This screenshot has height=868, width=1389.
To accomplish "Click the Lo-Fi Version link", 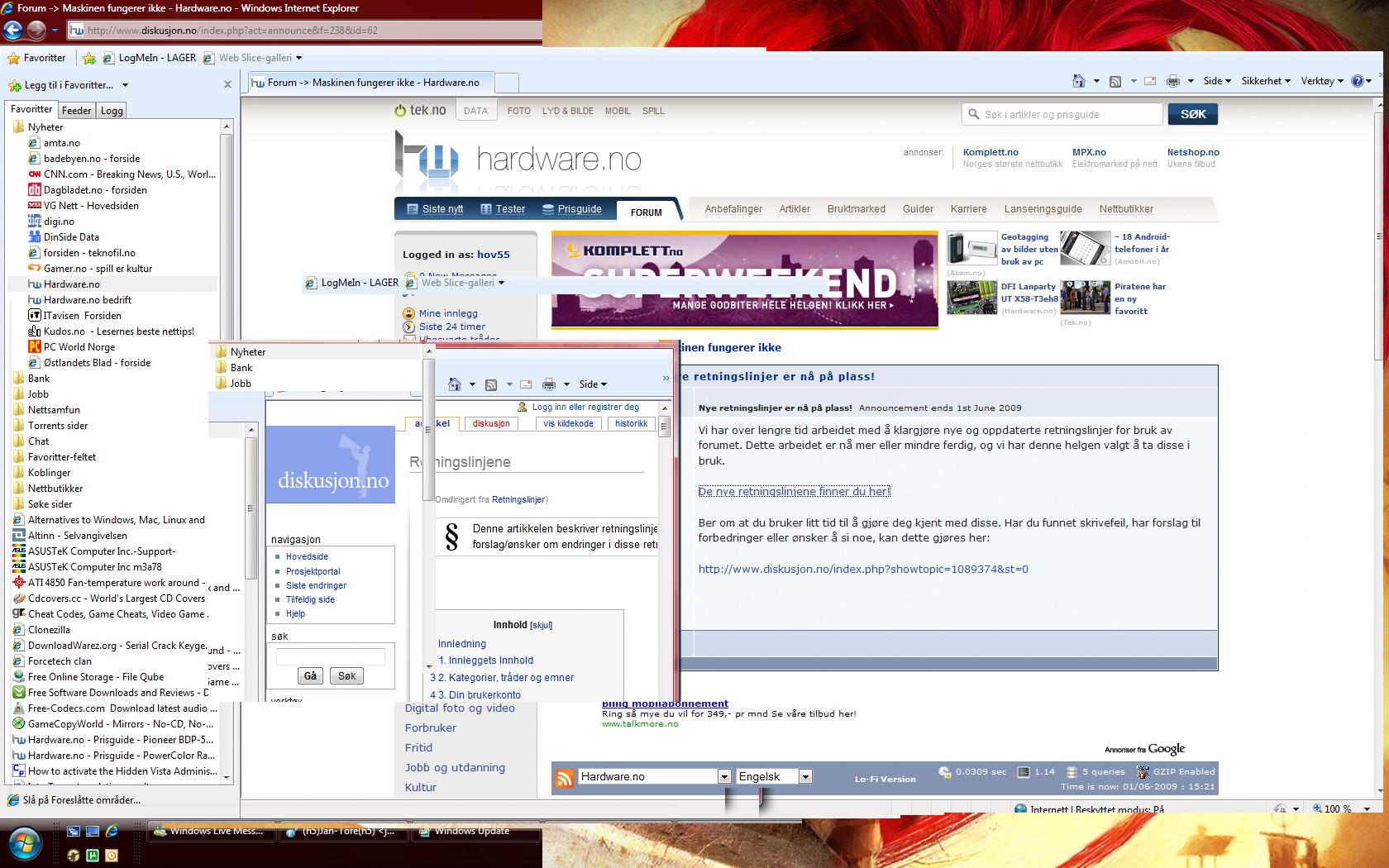I will pos(885,779).
